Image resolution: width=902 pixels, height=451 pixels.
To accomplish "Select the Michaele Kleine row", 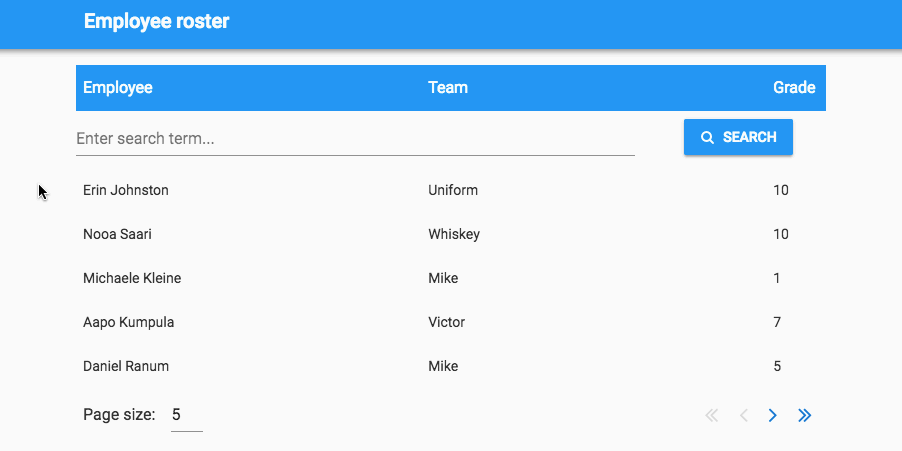I will click(450, 278).
